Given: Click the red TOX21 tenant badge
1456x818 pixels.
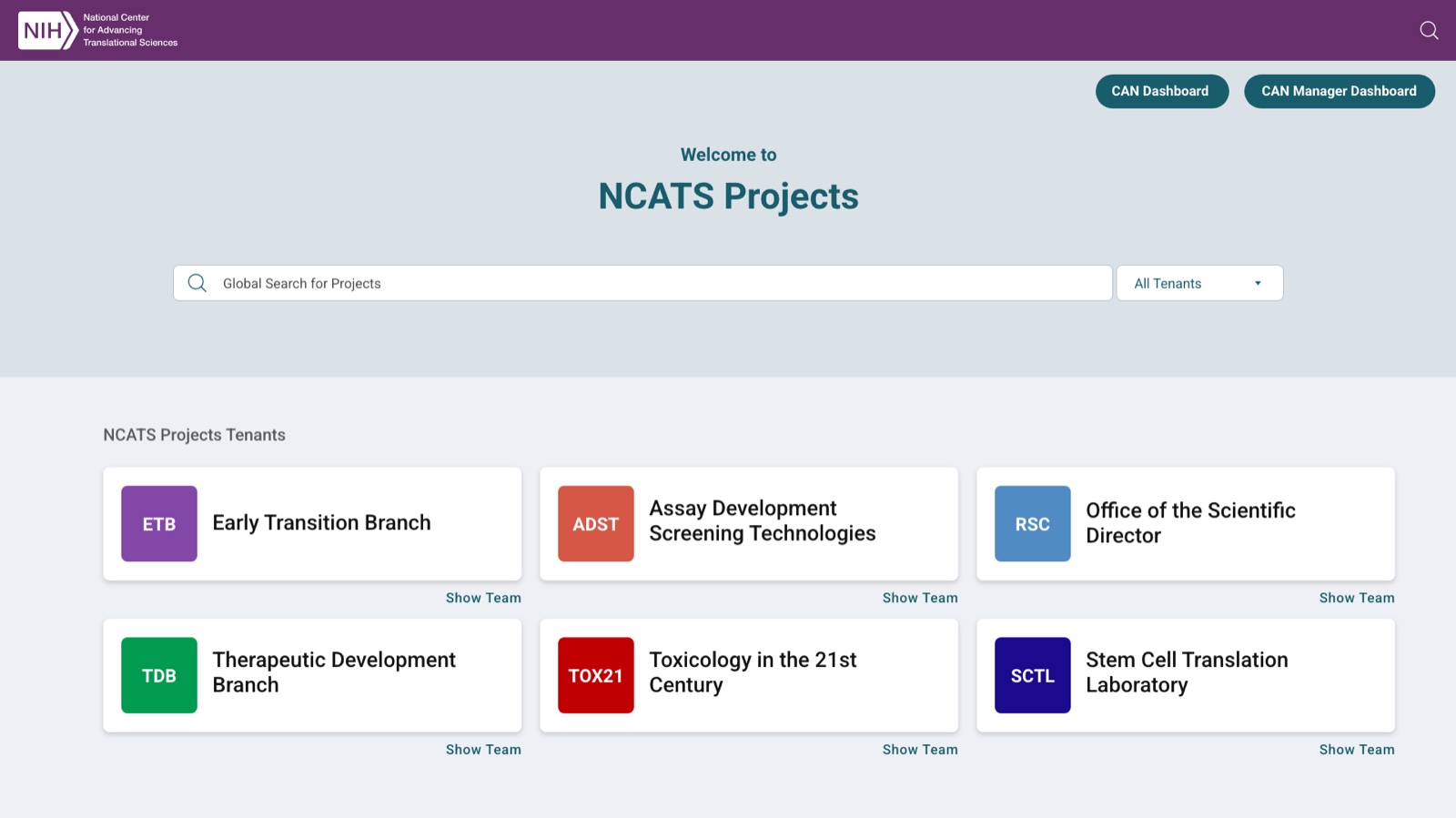Looking at the screenshot, I should [596, 675].
